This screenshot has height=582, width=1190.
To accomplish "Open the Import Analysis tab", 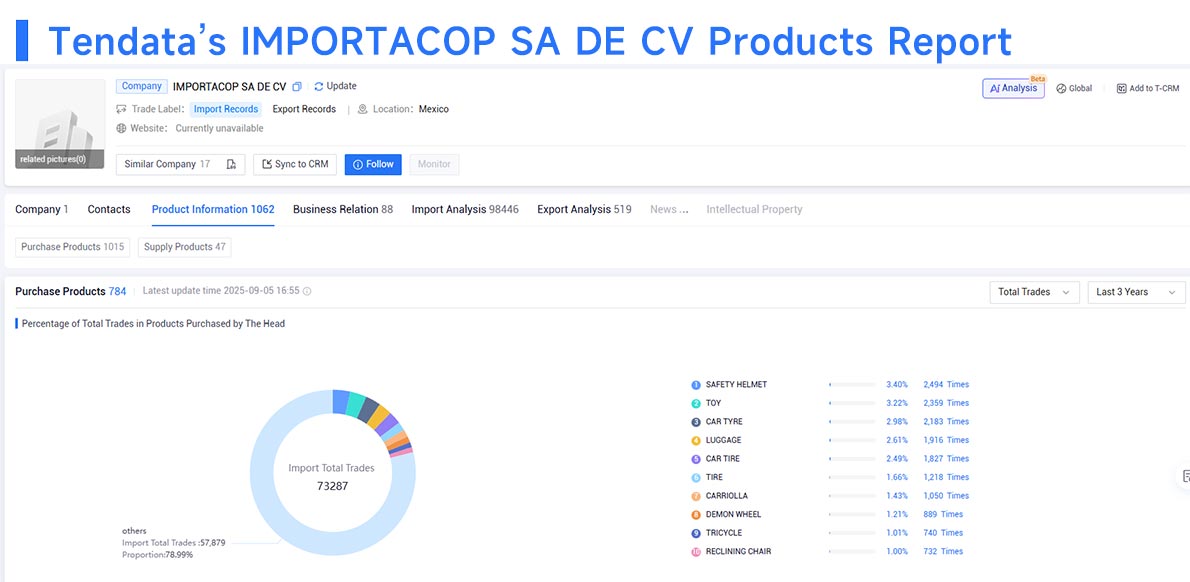I will [x=465, y=209].
